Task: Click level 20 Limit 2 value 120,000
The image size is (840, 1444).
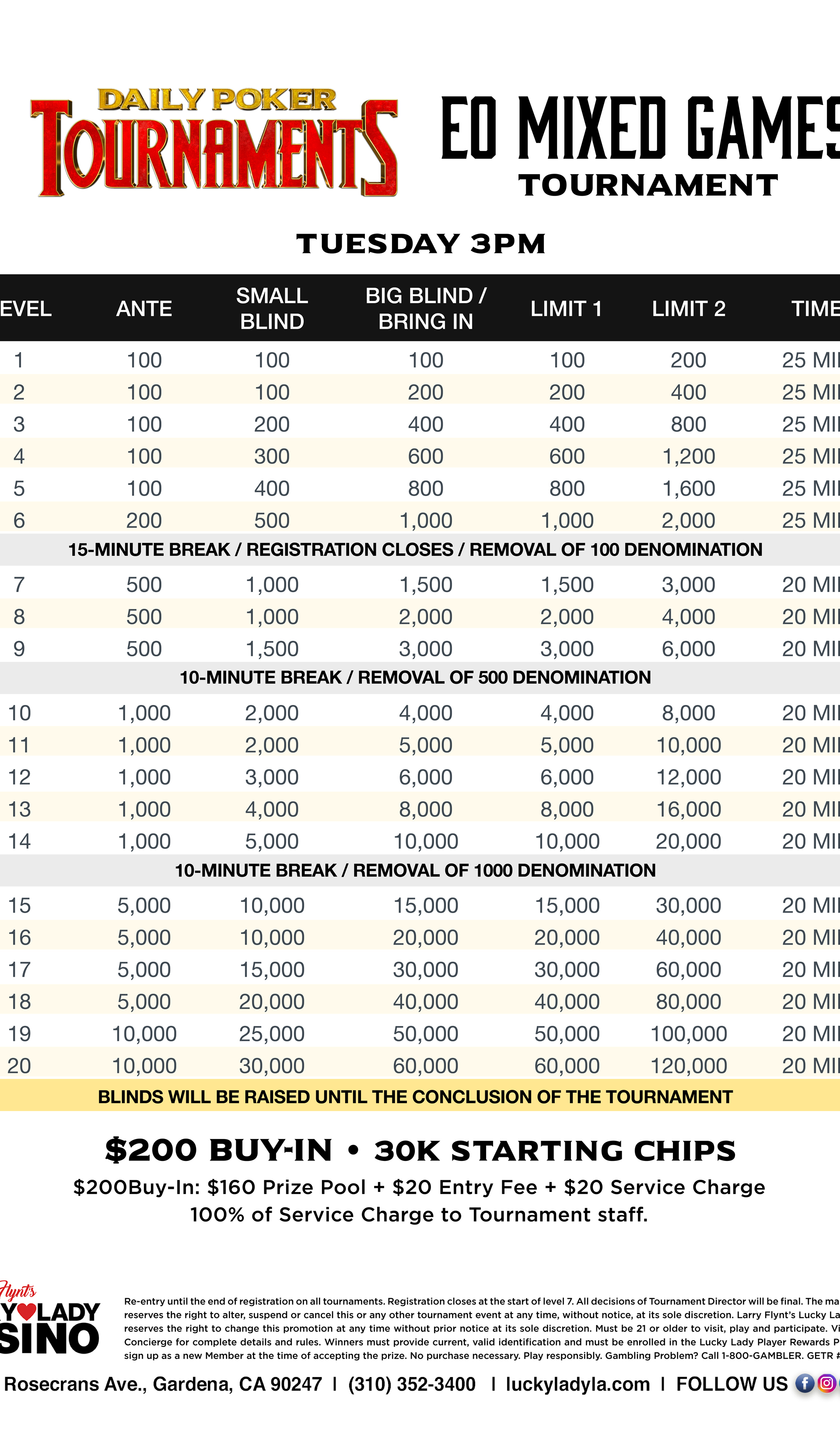Action: pyautogui.click(x=689, y=1066)
